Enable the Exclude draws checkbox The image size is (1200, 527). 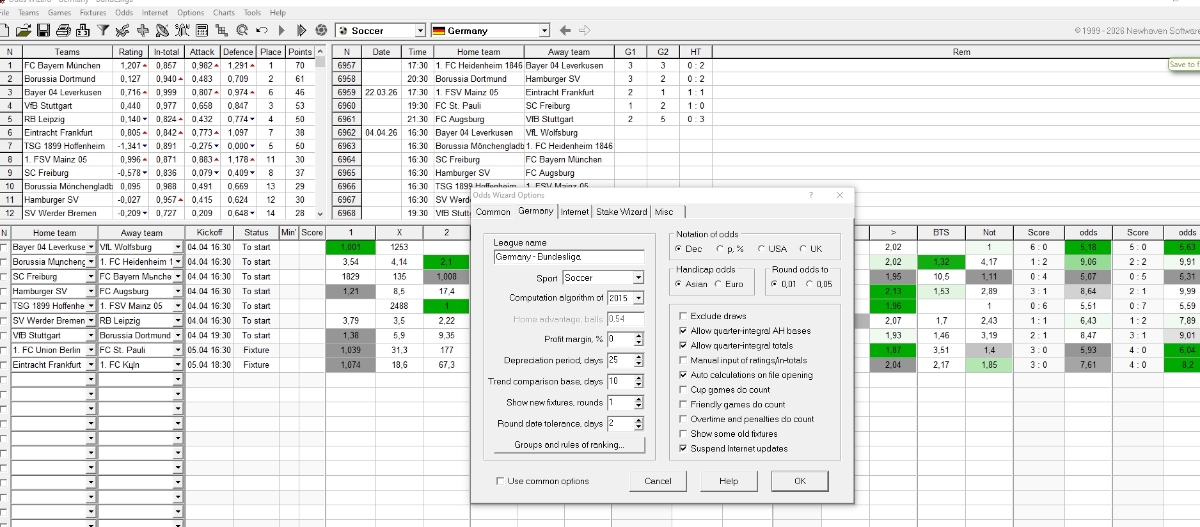click(x=681, y=316)
